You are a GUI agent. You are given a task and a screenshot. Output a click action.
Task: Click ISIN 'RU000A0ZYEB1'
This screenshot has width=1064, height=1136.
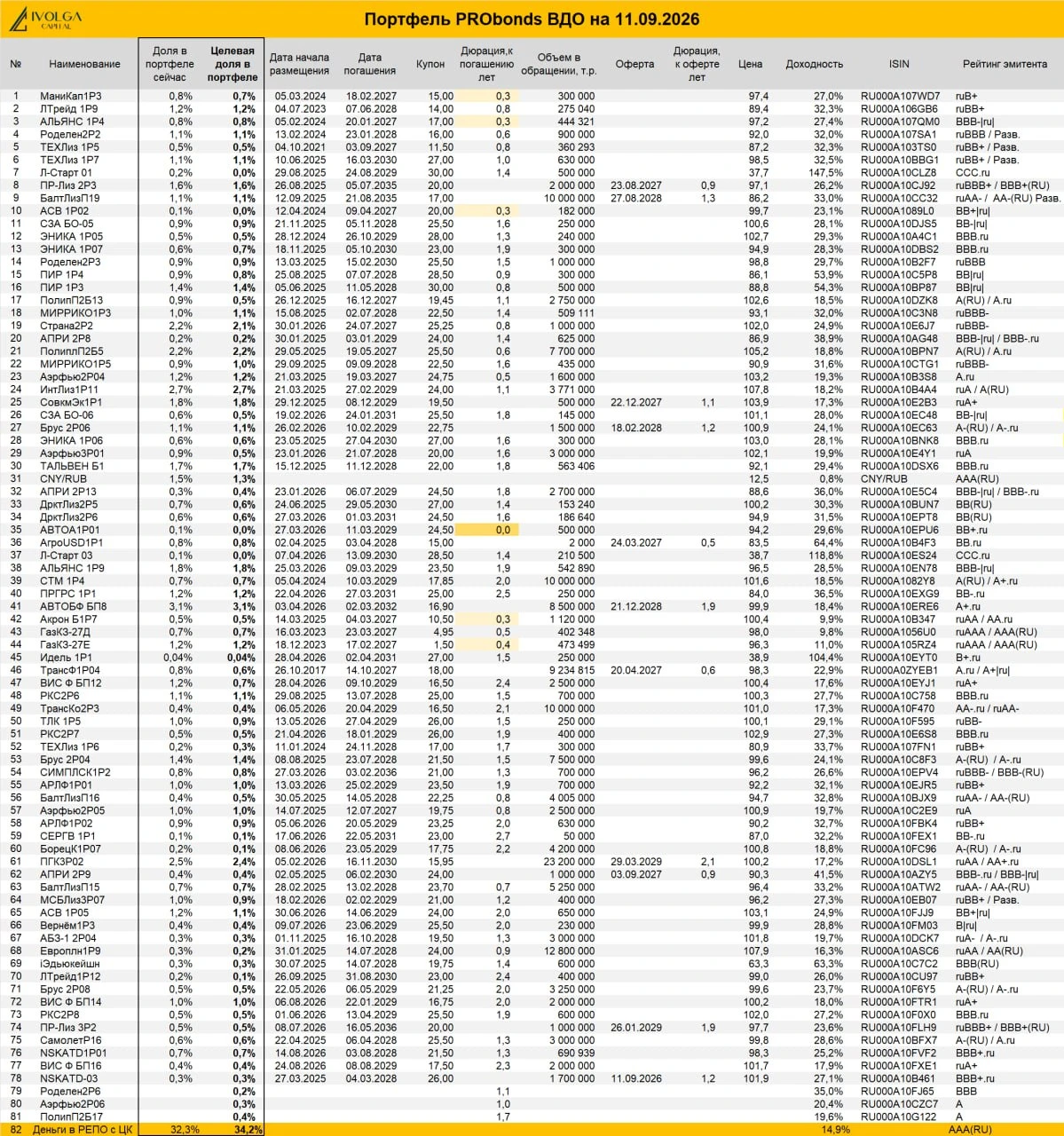(898, 671)
